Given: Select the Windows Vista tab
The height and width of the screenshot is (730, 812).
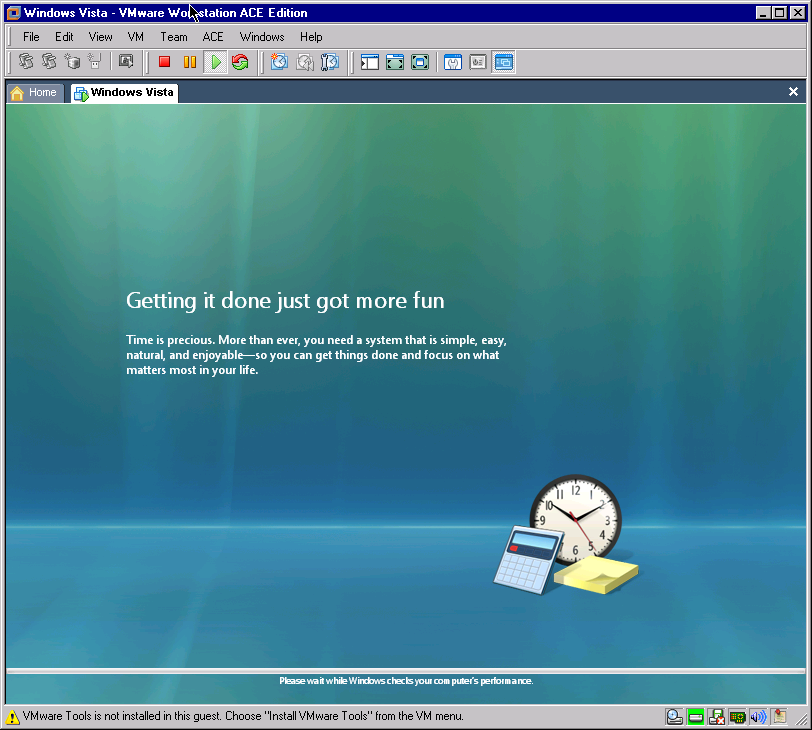Looking at the screenshot, I should pos(125,93).
